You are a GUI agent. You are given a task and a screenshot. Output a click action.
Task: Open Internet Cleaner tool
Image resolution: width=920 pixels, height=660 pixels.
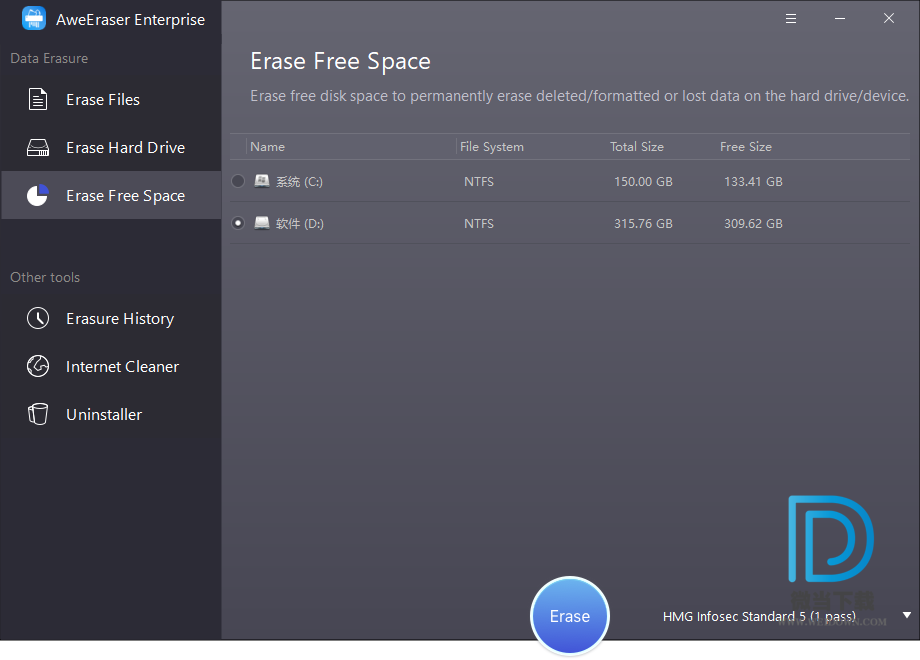click(x=111, y=367)
